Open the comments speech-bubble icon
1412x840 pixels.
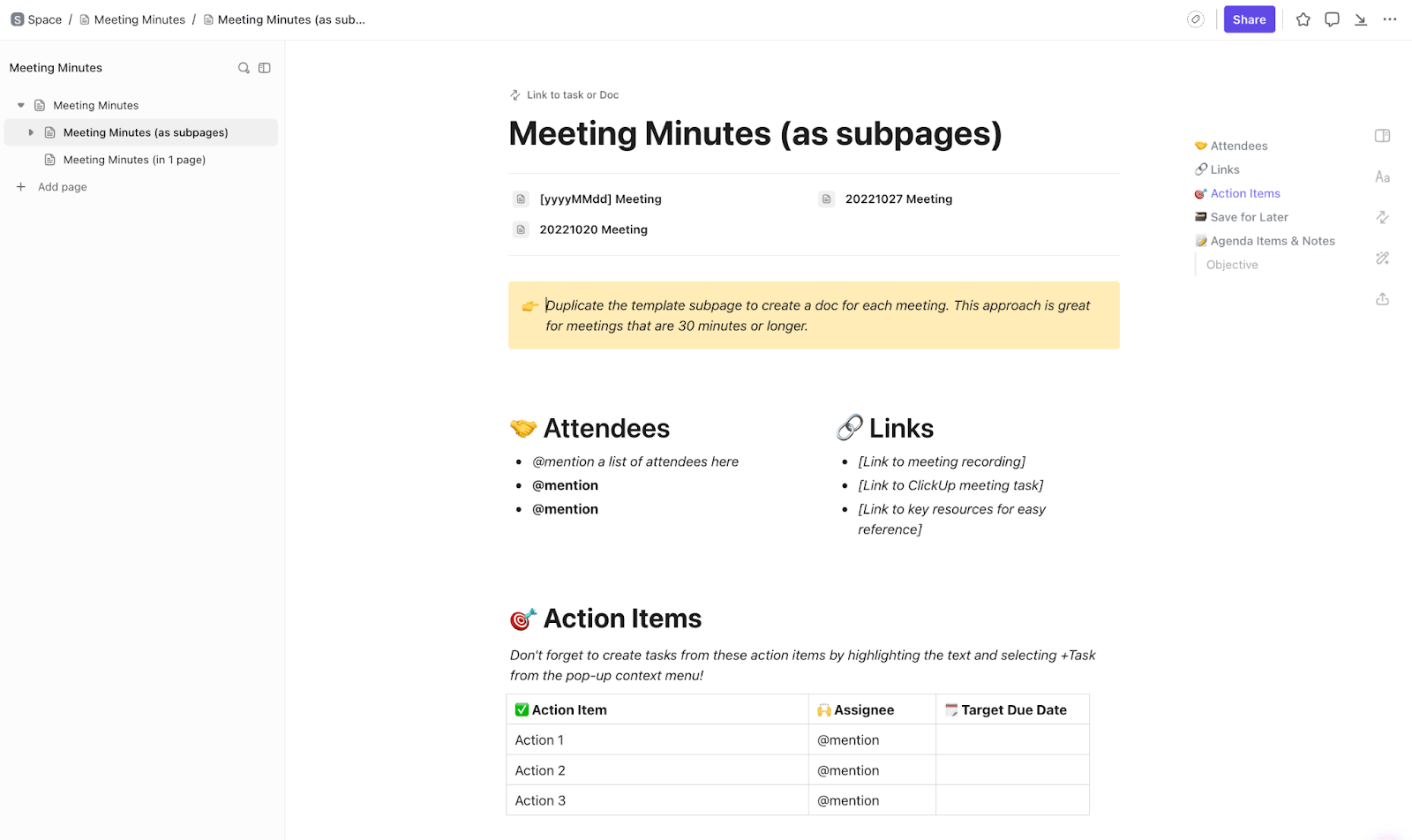click(1332, 19)
